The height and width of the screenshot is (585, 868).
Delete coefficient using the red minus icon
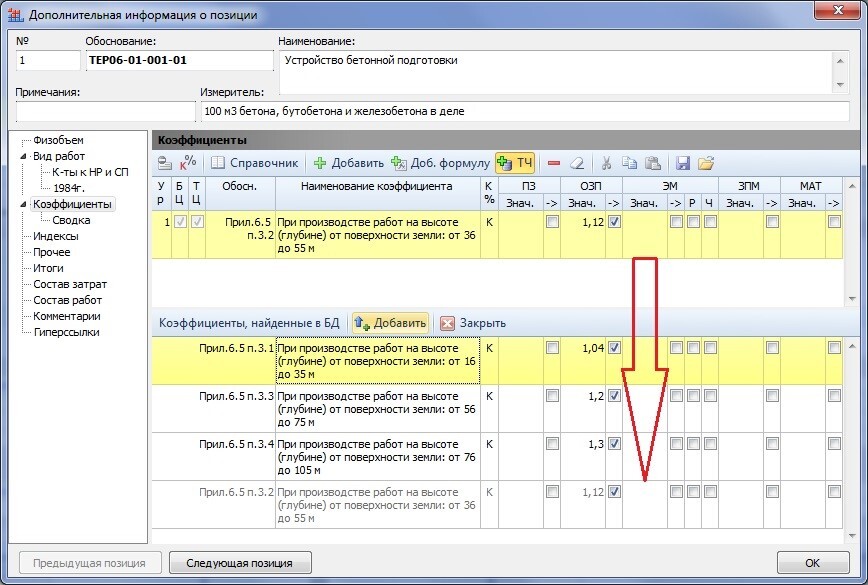555,160
